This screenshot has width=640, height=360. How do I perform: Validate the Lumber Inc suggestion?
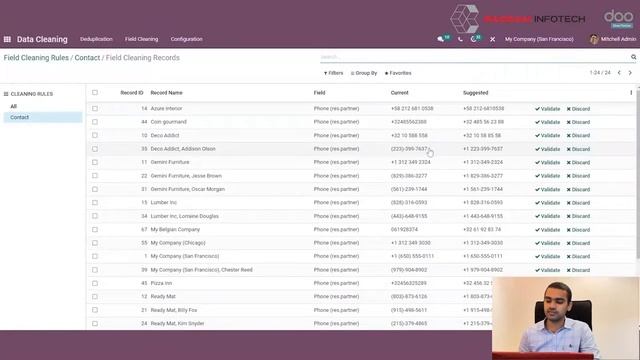click(547, 203)
